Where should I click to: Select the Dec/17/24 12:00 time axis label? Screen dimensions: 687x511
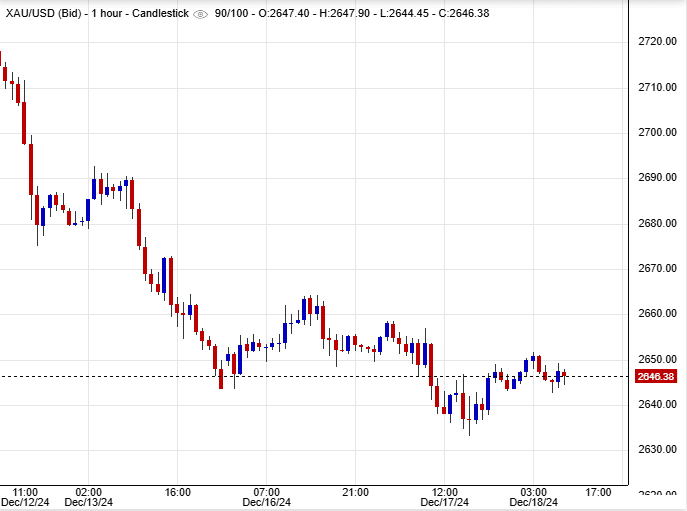[x=444, y=497]
